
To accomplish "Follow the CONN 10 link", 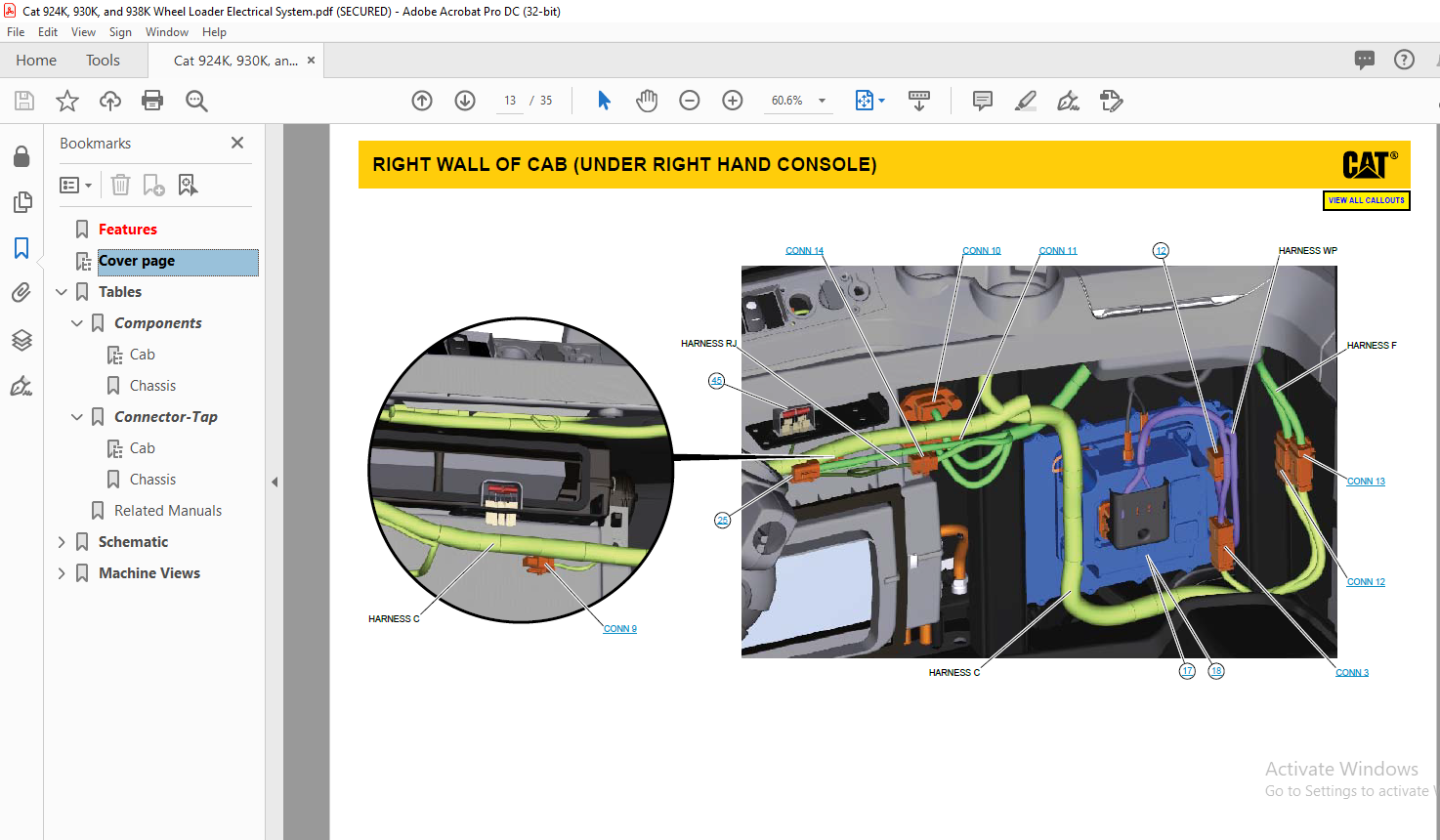I will (x=981, y=251).
